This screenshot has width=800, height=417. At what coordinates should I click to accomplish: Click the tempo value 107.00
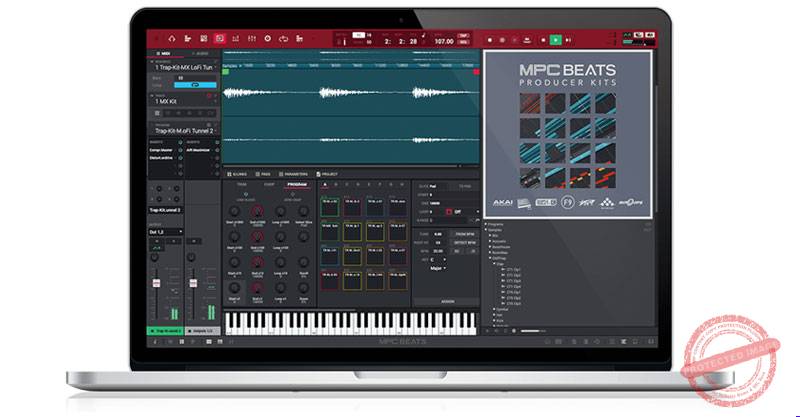coord(443,41)
